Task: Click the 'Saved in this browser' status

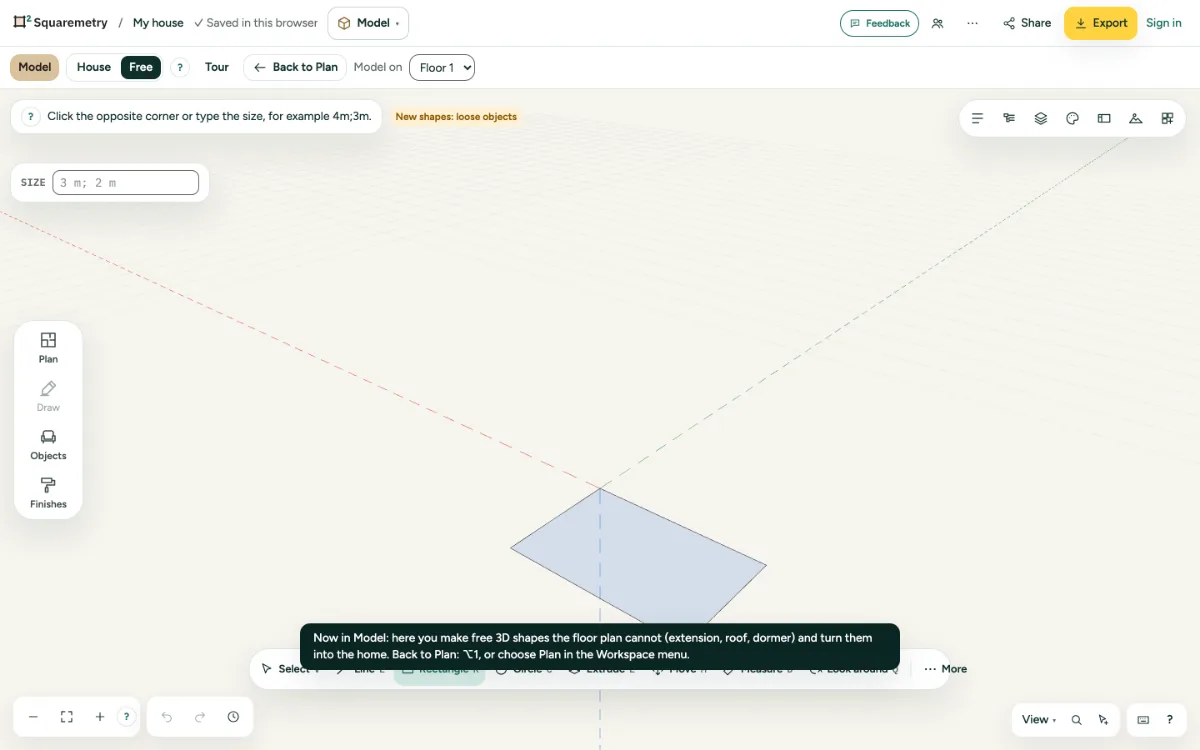Action: click(x=256, y=23)
